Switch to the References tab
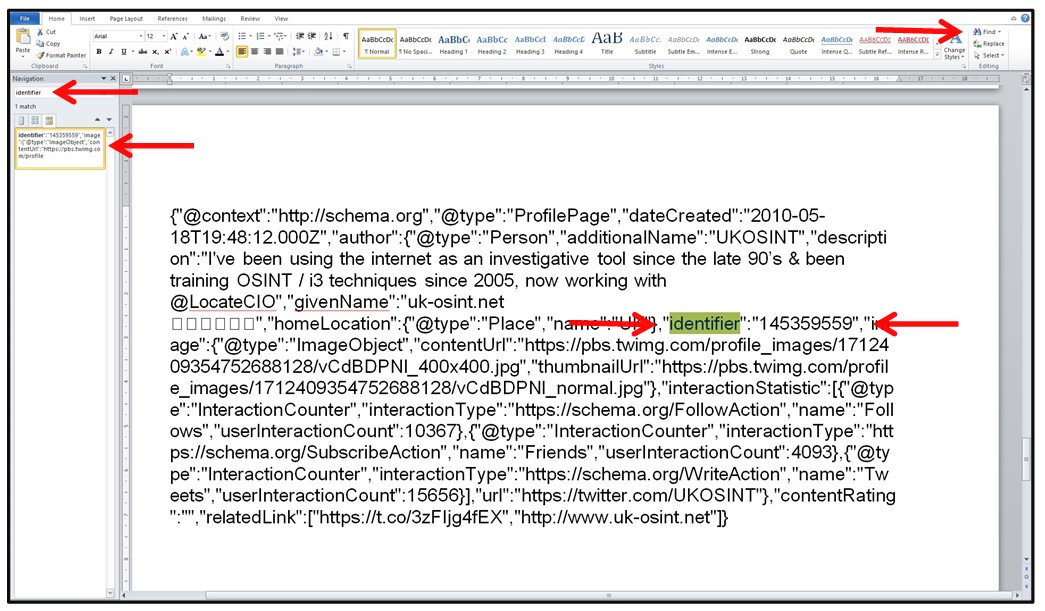This screenshot has height=611, width=1045. pos(173,19)
